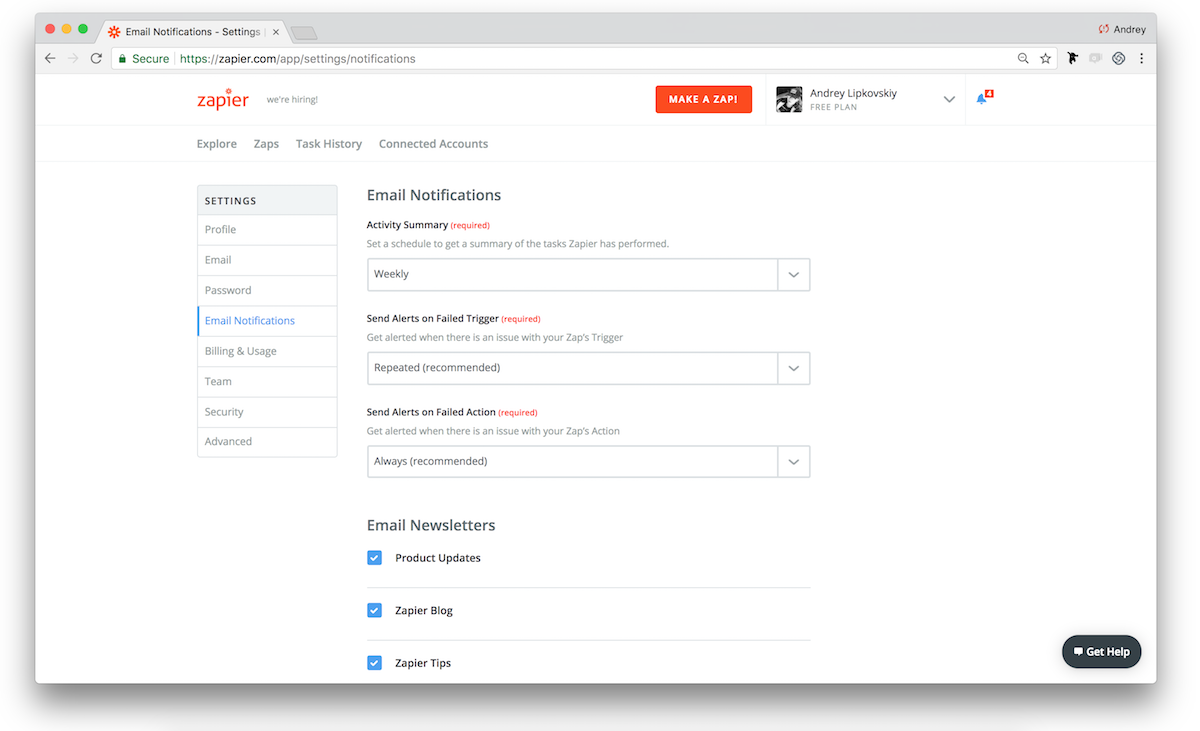This screenshot has height=731, width=1200.
Task: Click the black bird extension icon
Action: click(1073, 59)
